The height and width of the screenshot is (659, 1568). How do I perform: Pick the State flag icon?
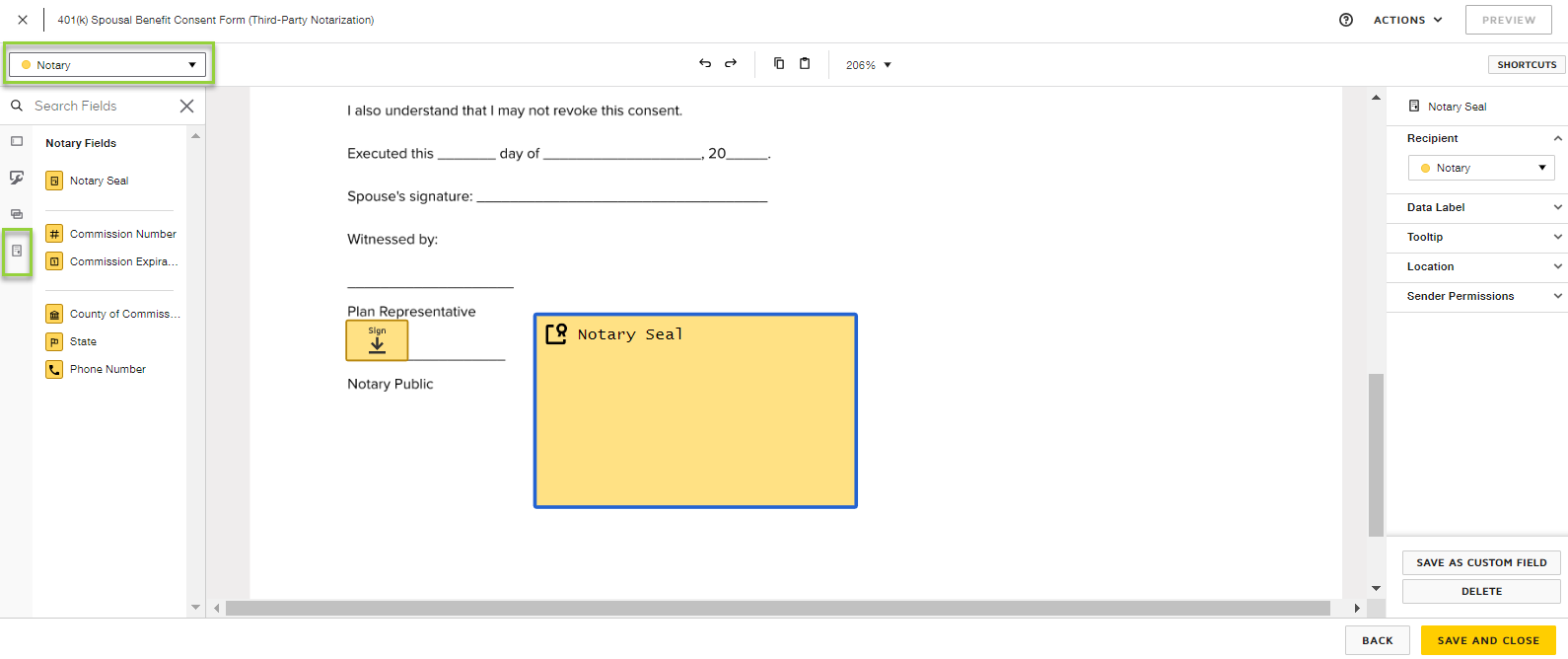point(55,341)
